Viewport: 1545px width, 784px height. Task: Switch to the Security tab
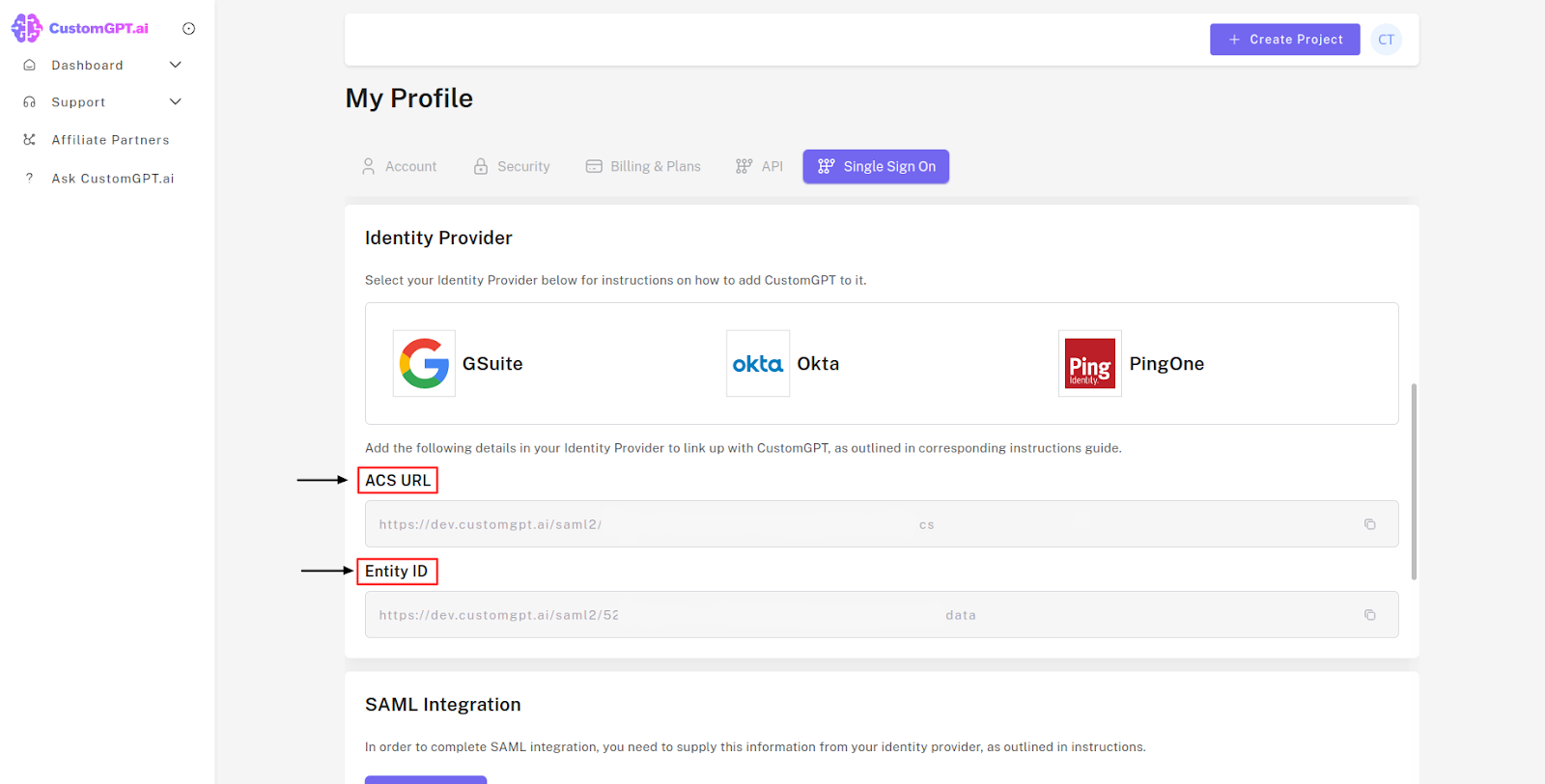point(512,166)
